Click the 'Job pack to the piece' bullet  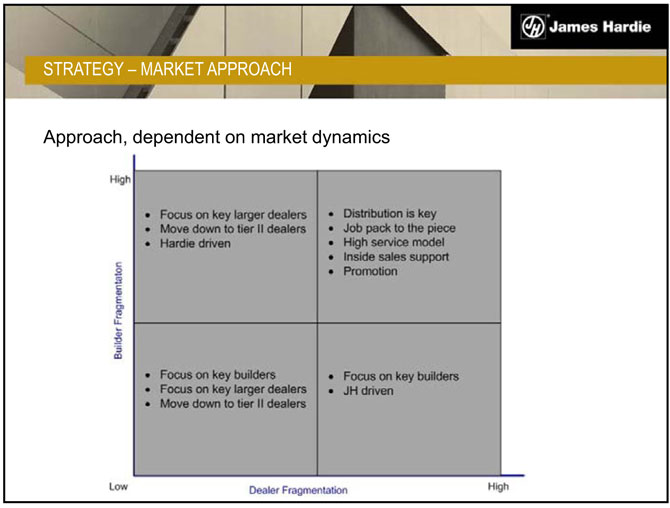point(399,228)
